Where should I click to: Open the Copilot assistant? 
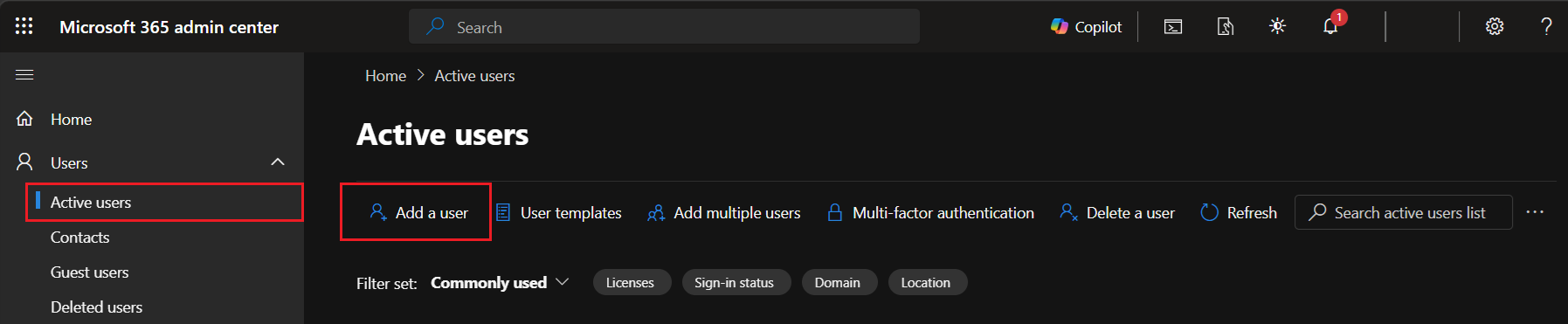[x=1086, y=27]
